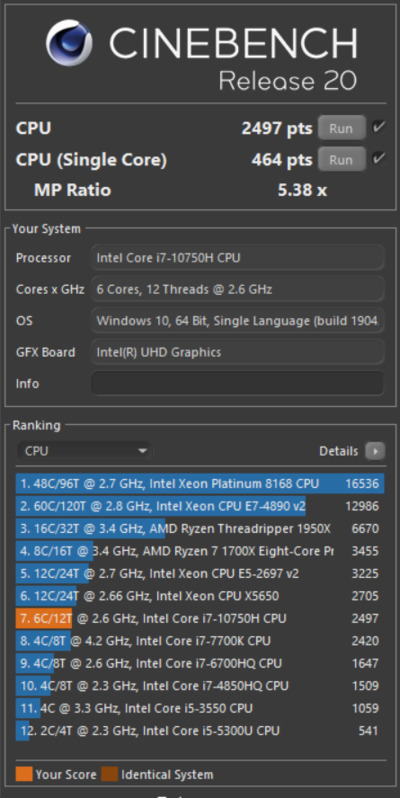Click the brown Identical System legend square

(x=109, y=775)
